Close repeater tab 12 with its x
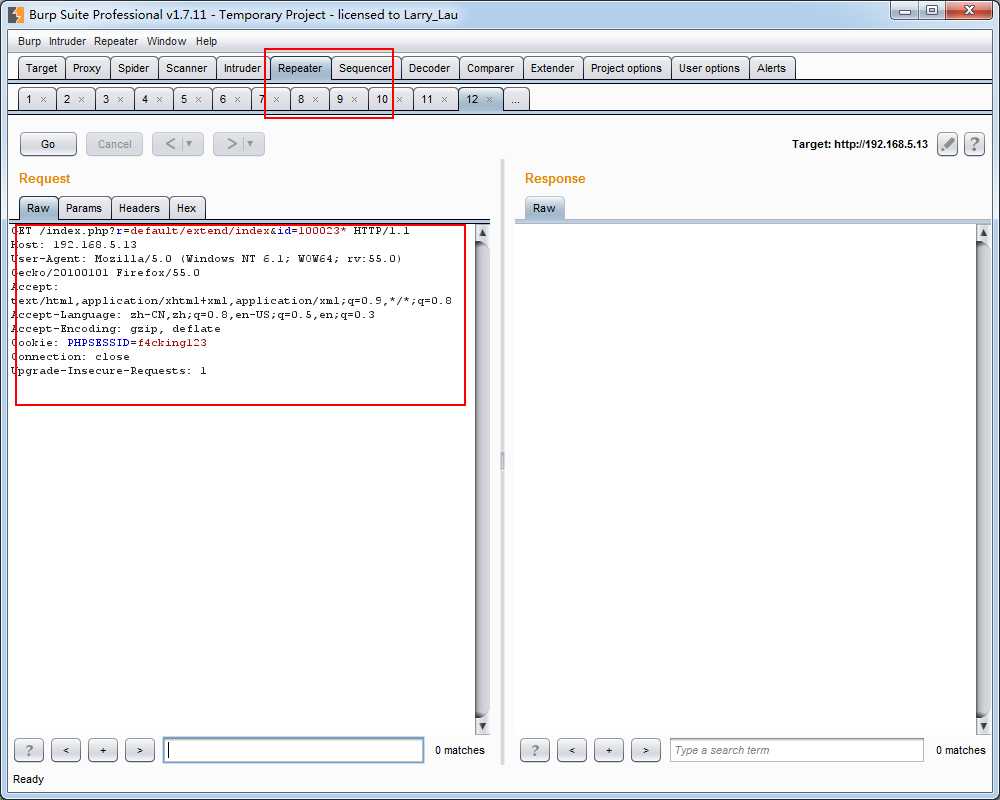 coord(489,100)
